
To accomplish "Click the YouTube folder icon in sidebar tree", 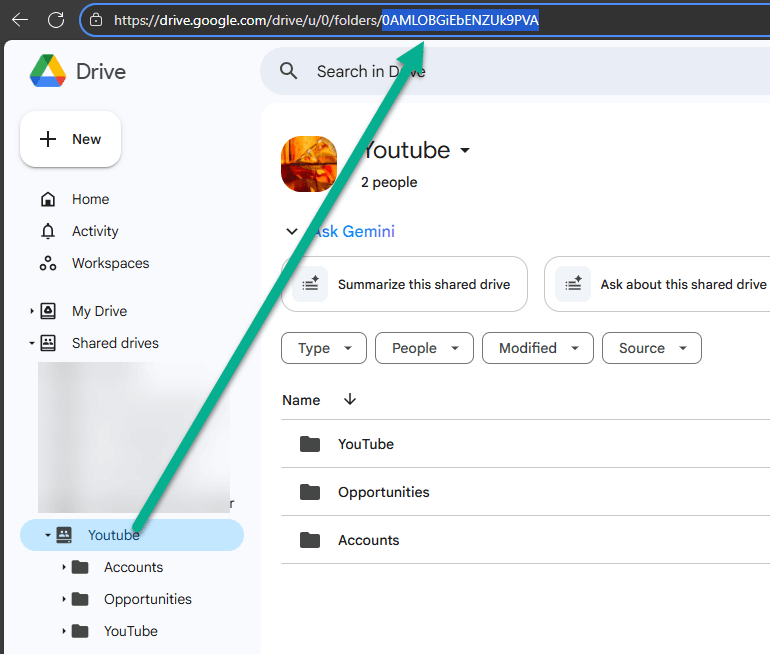I will pos(80,631).
